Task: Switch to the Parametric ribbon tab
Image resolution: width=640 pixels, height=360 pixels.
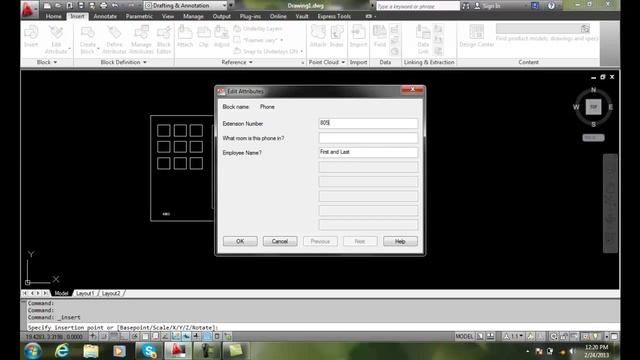Action: coord(139,16)
